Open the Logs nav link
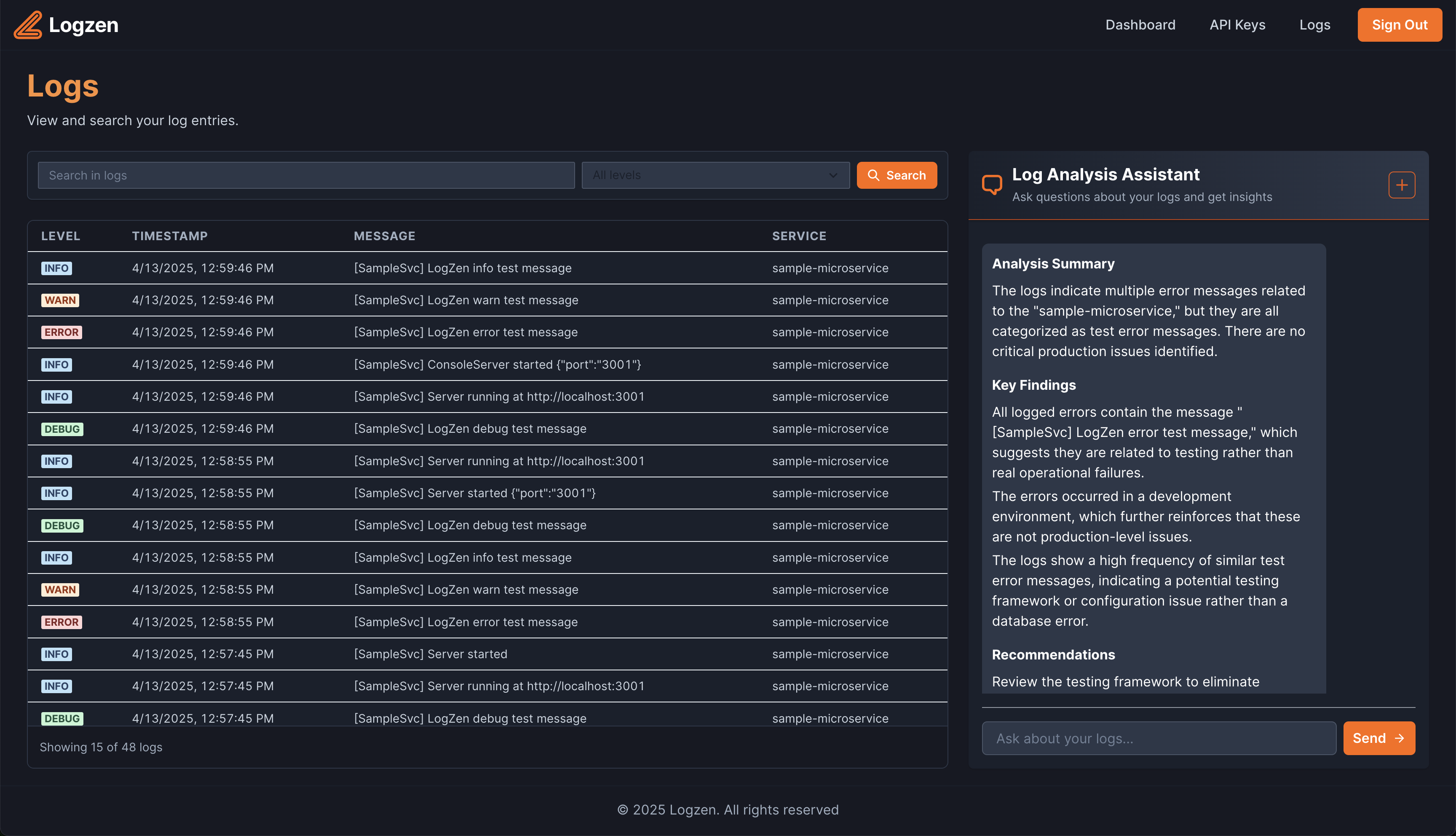Image resolution: width=1456 pixels, height=836 pixels. point(1314,25)
